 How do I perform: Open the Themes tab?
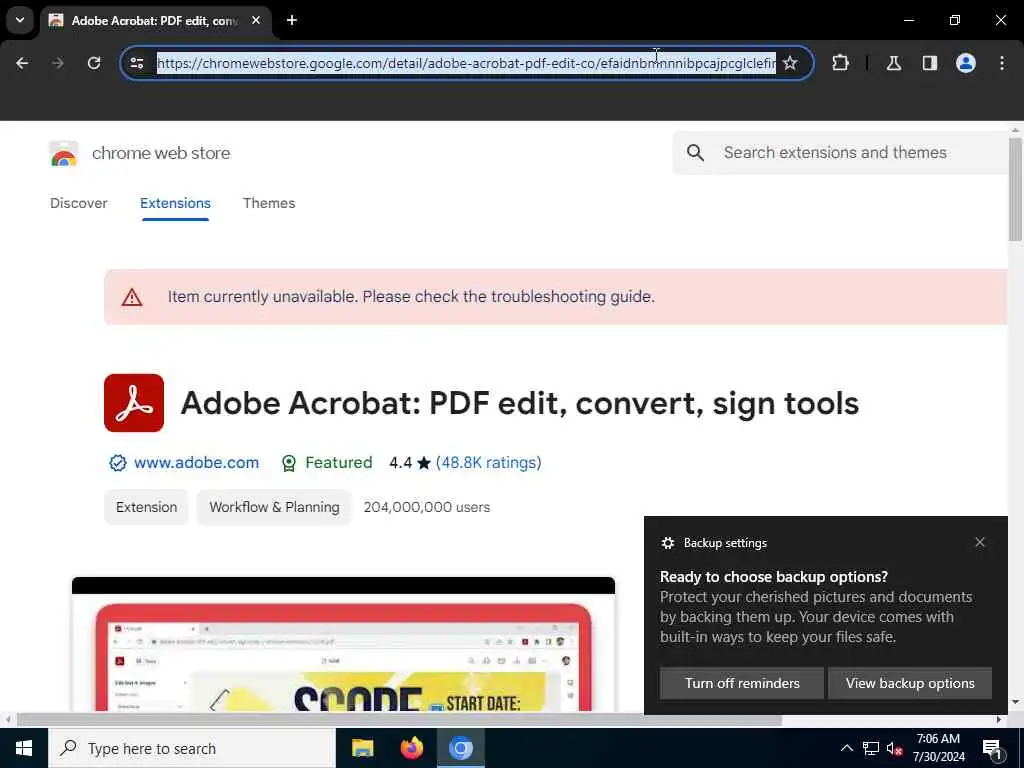pos(269,203)
